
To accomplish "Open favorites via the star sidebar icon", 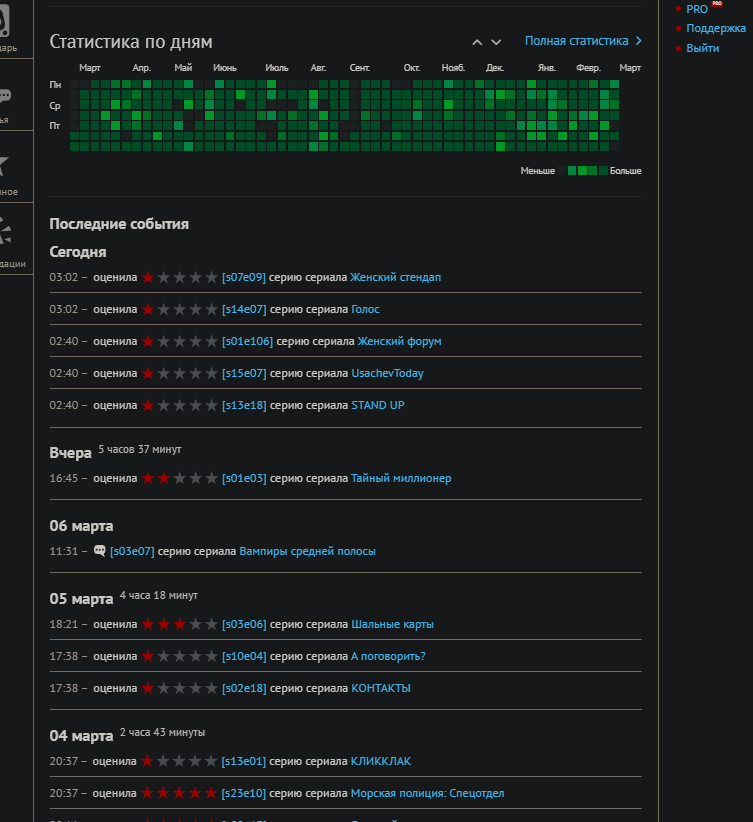I will (5, 167).
